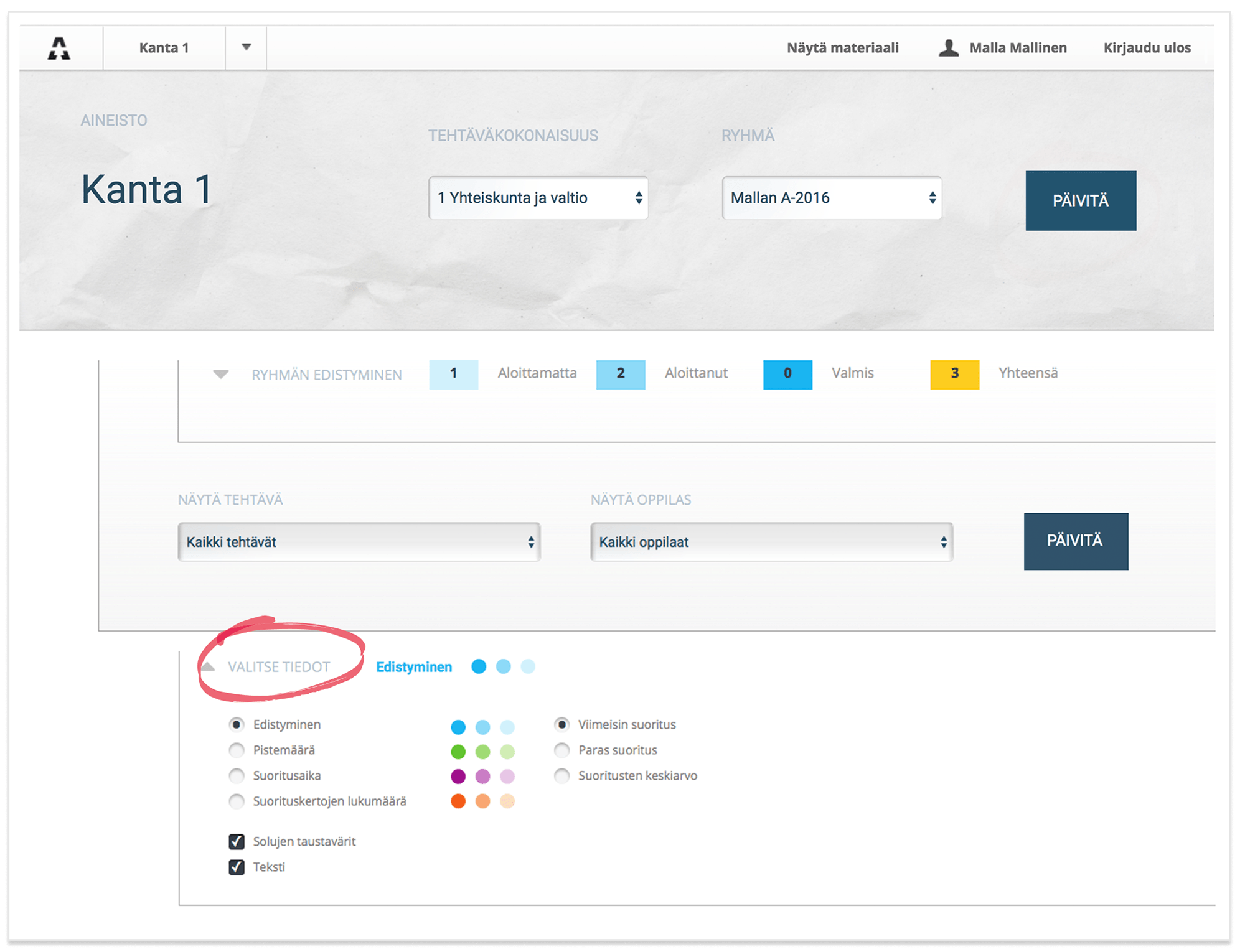
Task: Click the NÄYTÄ TEHTÄVÄ label
Action: click(x=230, y=500)
